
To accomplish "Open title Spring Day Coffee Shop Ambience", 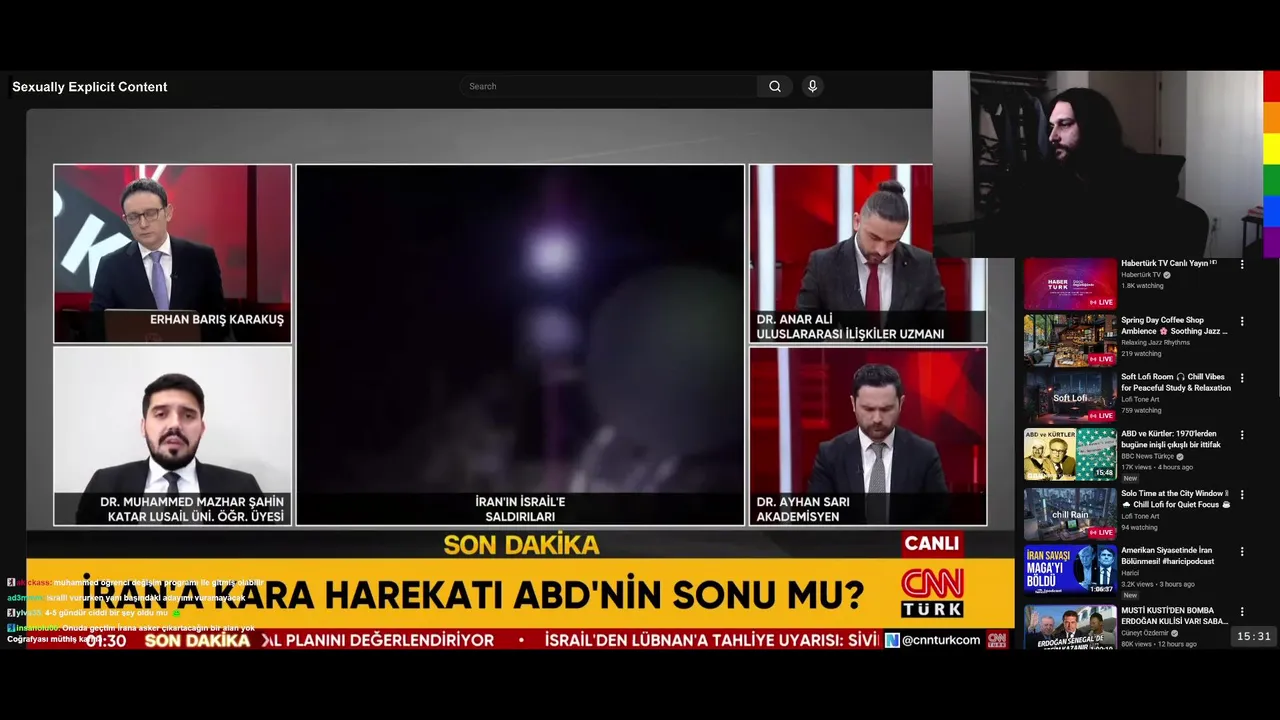I will pos(1175,325).
